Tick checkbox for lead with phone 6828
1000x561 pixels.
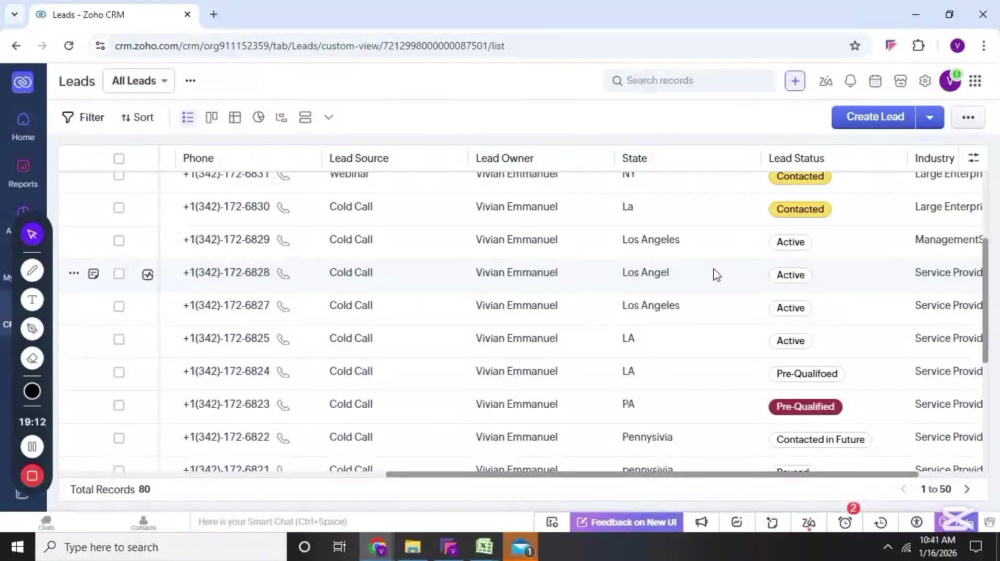[119, 274]
